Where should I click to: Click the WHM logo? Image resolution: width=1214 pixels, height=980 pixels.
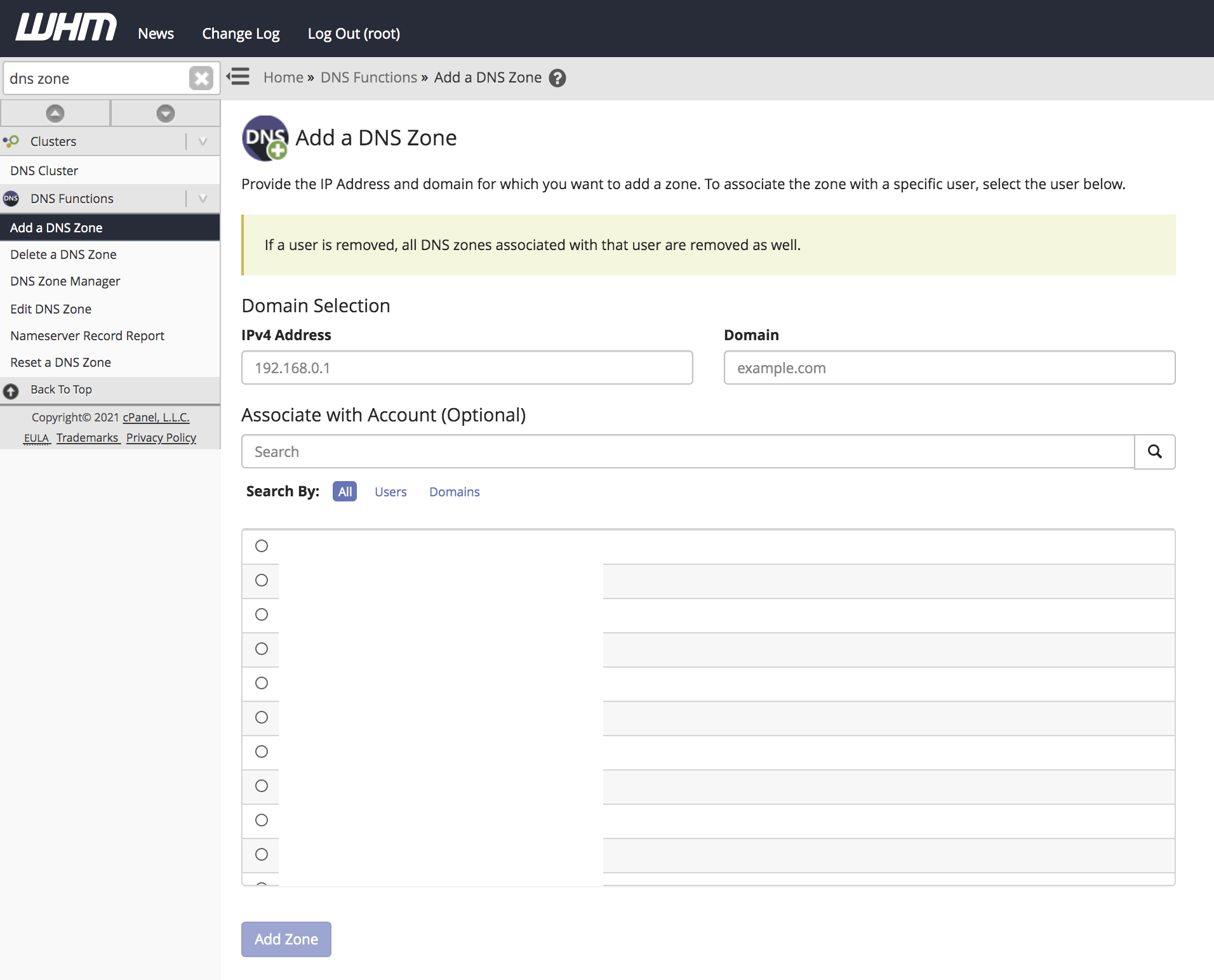point(66,28)
